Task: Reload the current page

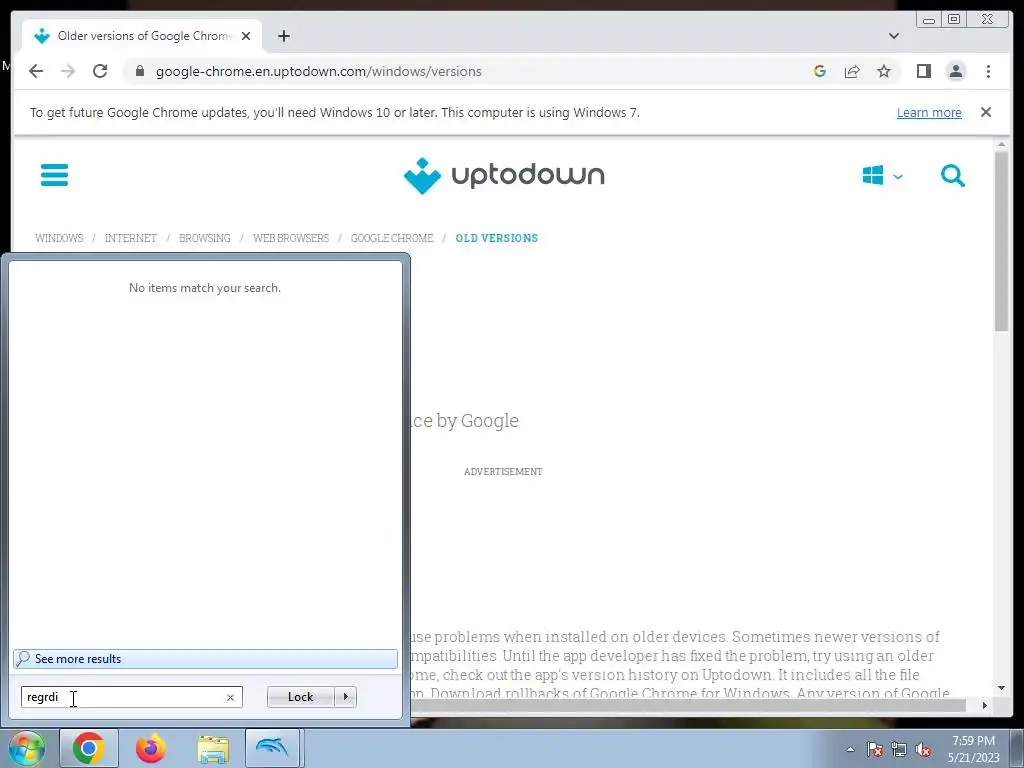Action: click(100, 71)
